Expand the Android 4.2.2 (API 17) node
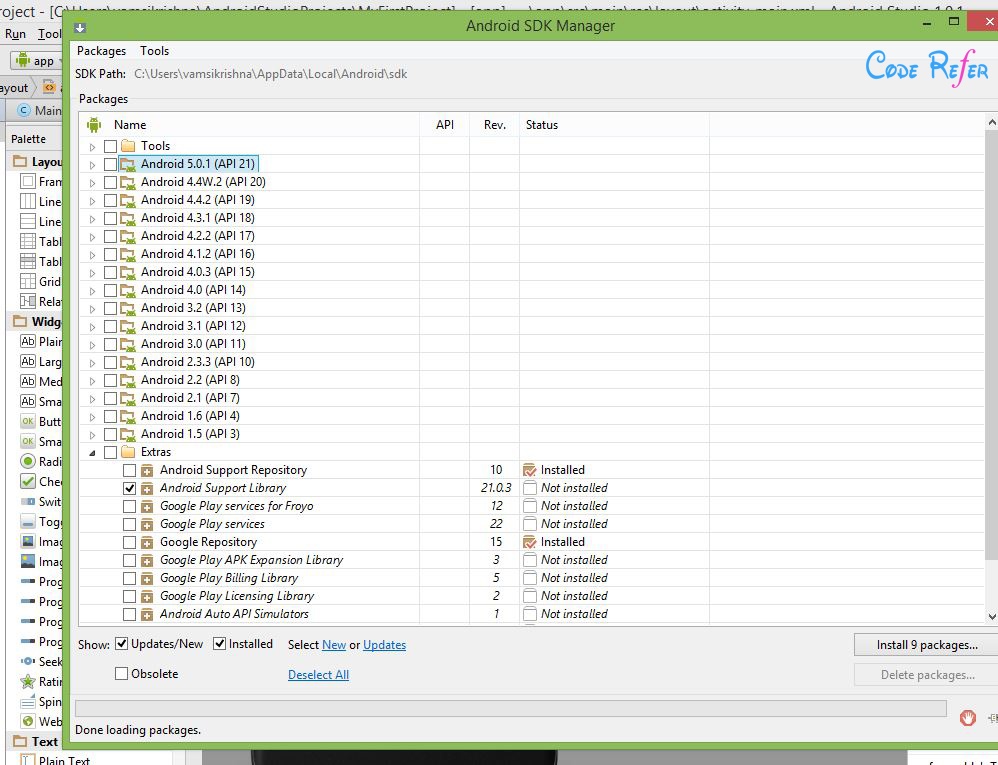Viewport: 998px width, 765px height. (92, 237)
